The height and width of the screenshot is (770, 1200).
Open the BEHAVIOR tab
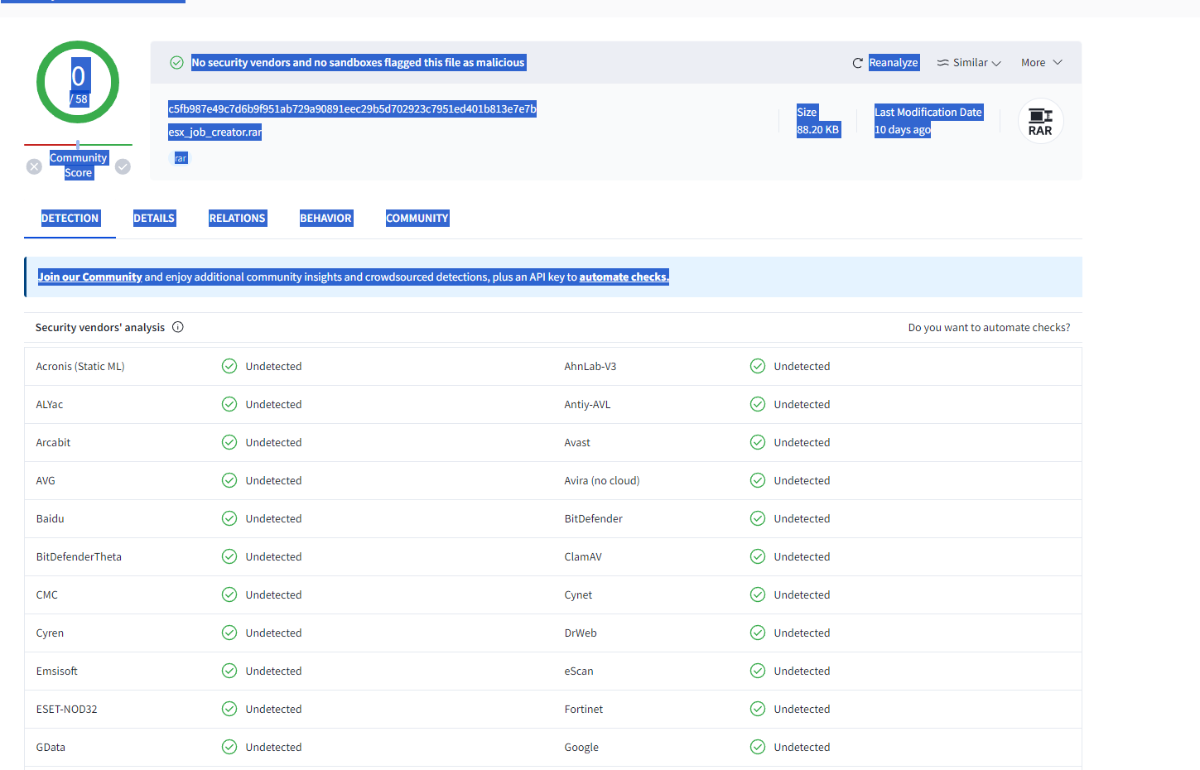click(326, 218)
